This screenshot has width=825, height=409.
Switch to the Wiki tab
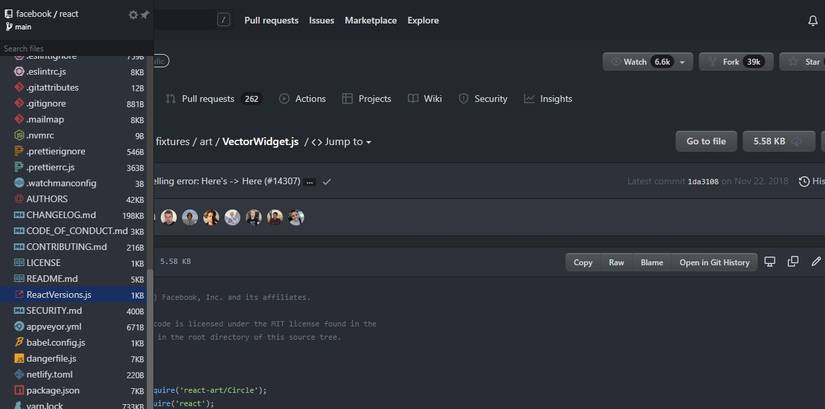425,98
